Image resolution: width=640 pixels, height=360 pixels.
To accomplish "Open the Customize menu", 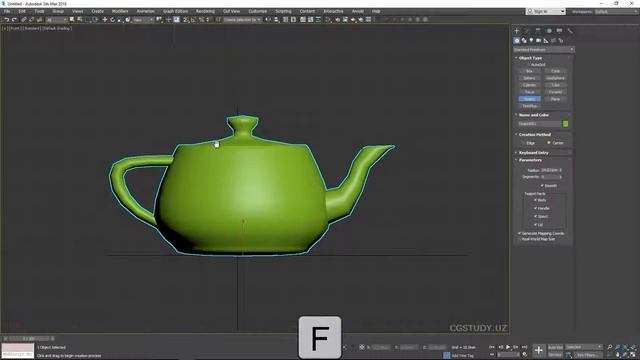I will coord(258,11).
